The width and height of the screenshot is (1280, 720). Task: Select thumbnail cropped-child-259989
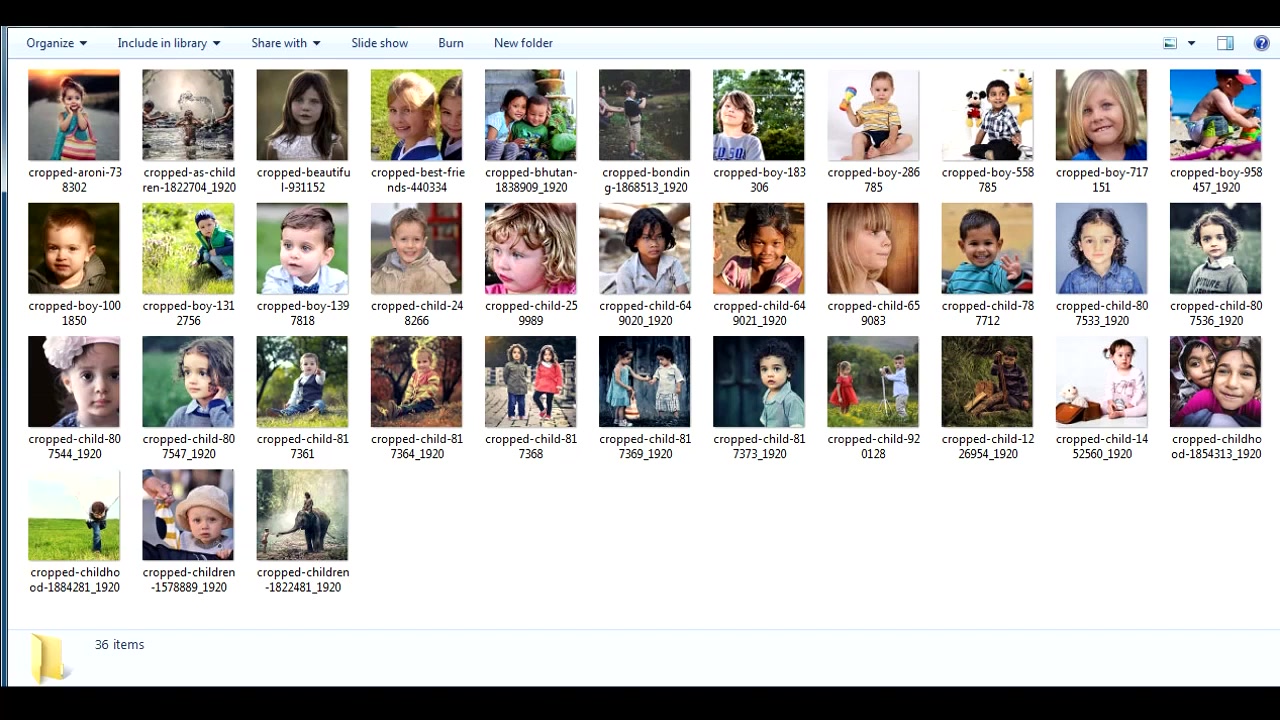point(530,248)
